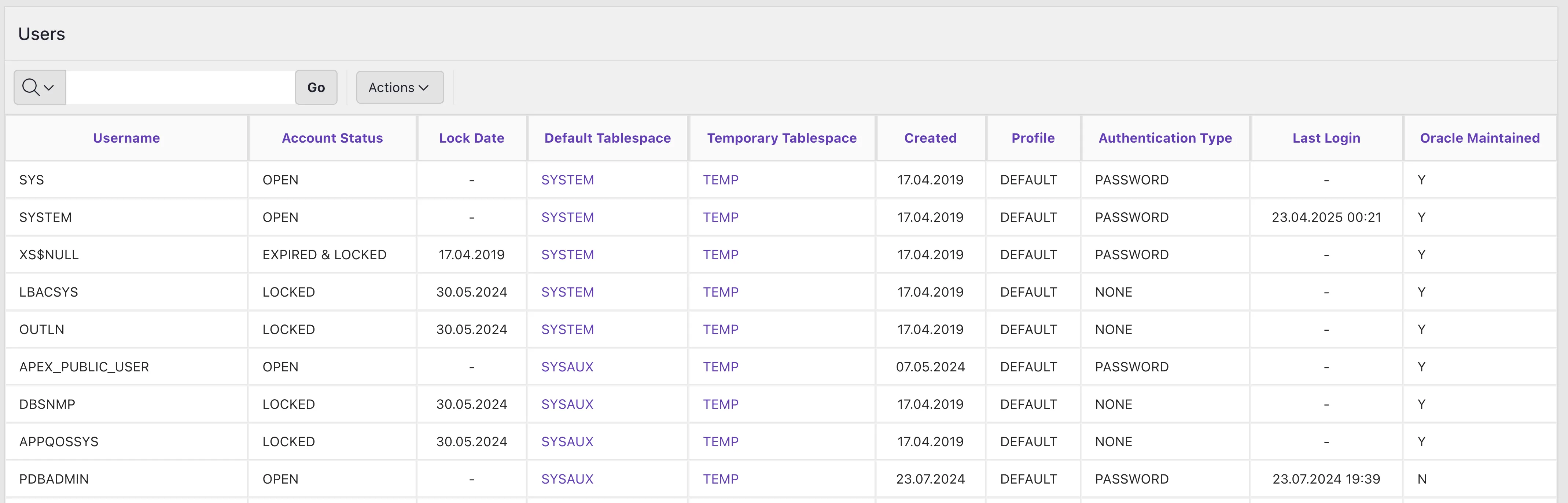Image resolution: width=1568 pixels, height=503 pixels.
Task: Open SYSTEM tablespace link in SYS row
Action: pos(567,180)
